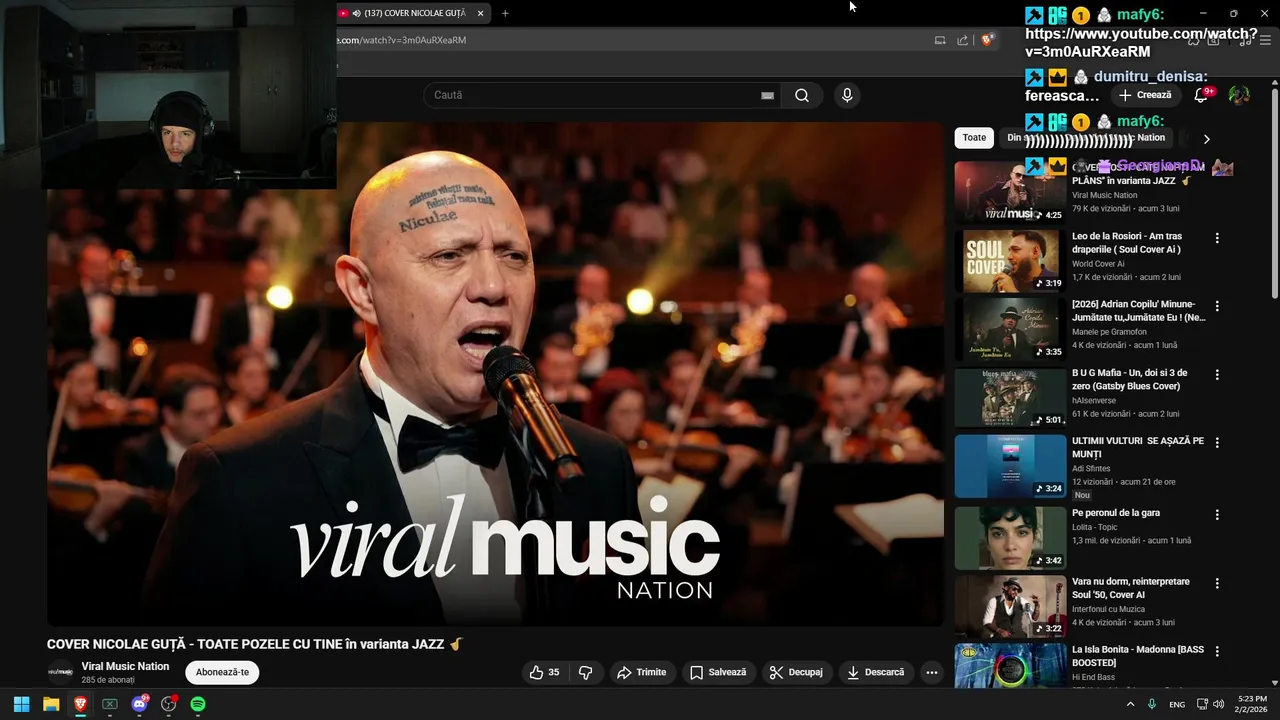Image resolution: width=1280 pixels, height=720 pixels.
Task: Open the Soul Cover thumbnail for Leo de la Rosiori
Action: click(x=1010, y=260)
